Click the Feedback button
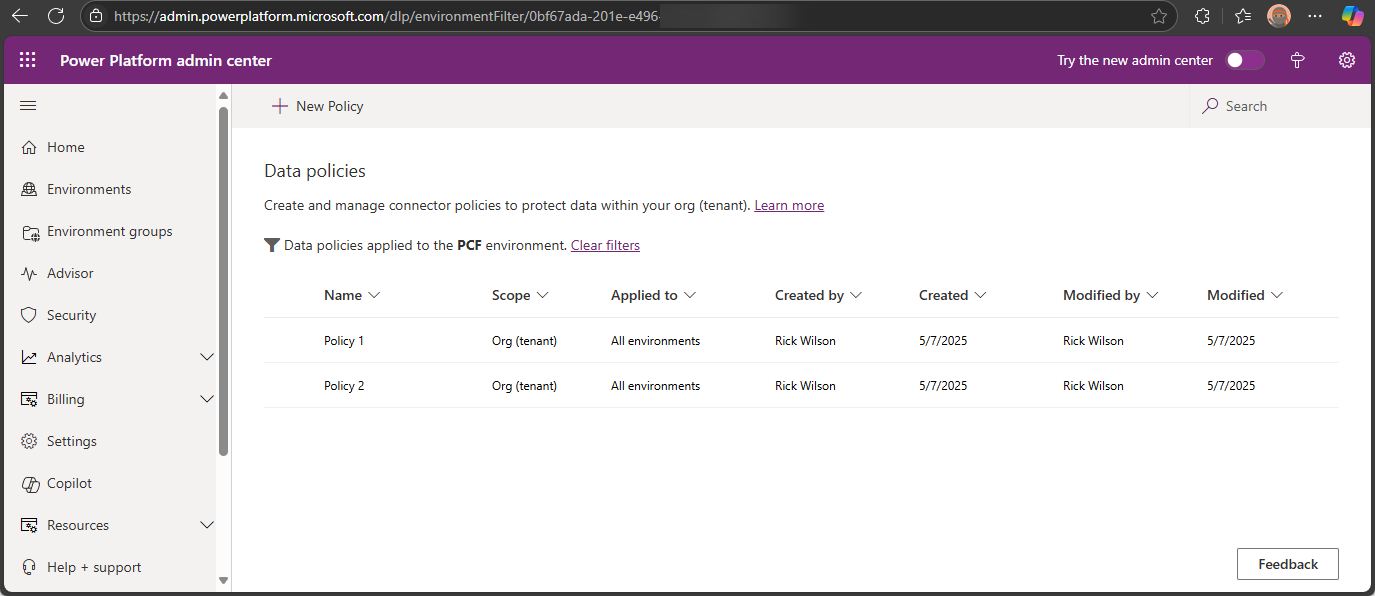This screenshot has width=1375, height=596. click(x=1288, y=564)
